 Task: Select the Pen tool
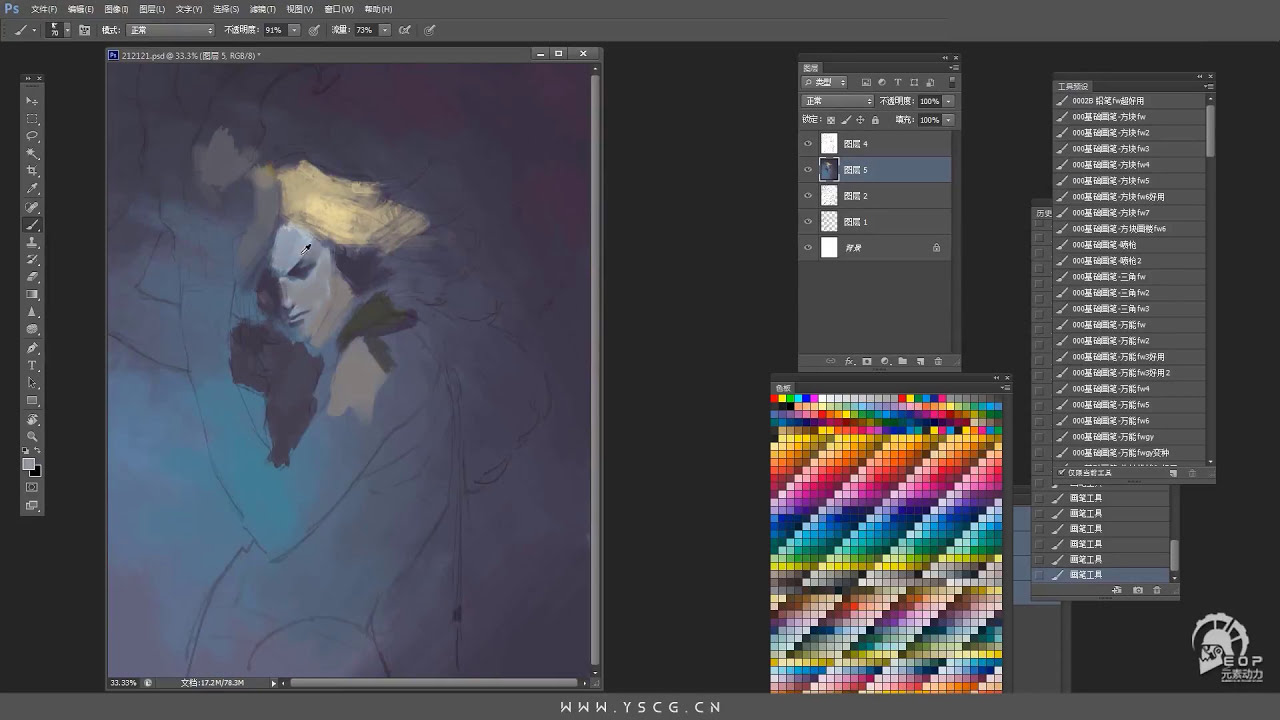click(32, 348)
